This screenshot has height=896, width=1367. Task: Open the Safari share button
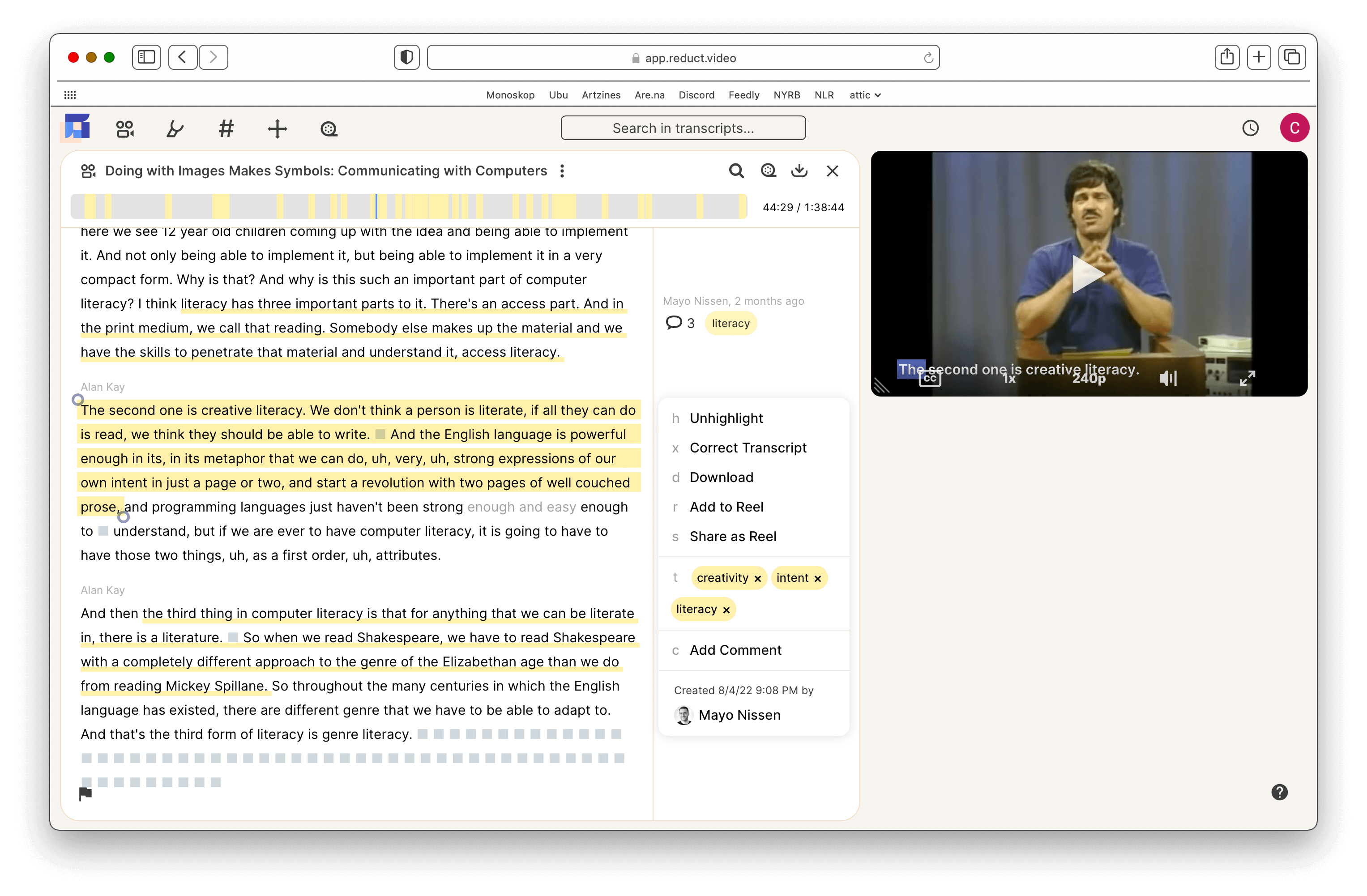pyautogui.click(x=1226, y=57)
